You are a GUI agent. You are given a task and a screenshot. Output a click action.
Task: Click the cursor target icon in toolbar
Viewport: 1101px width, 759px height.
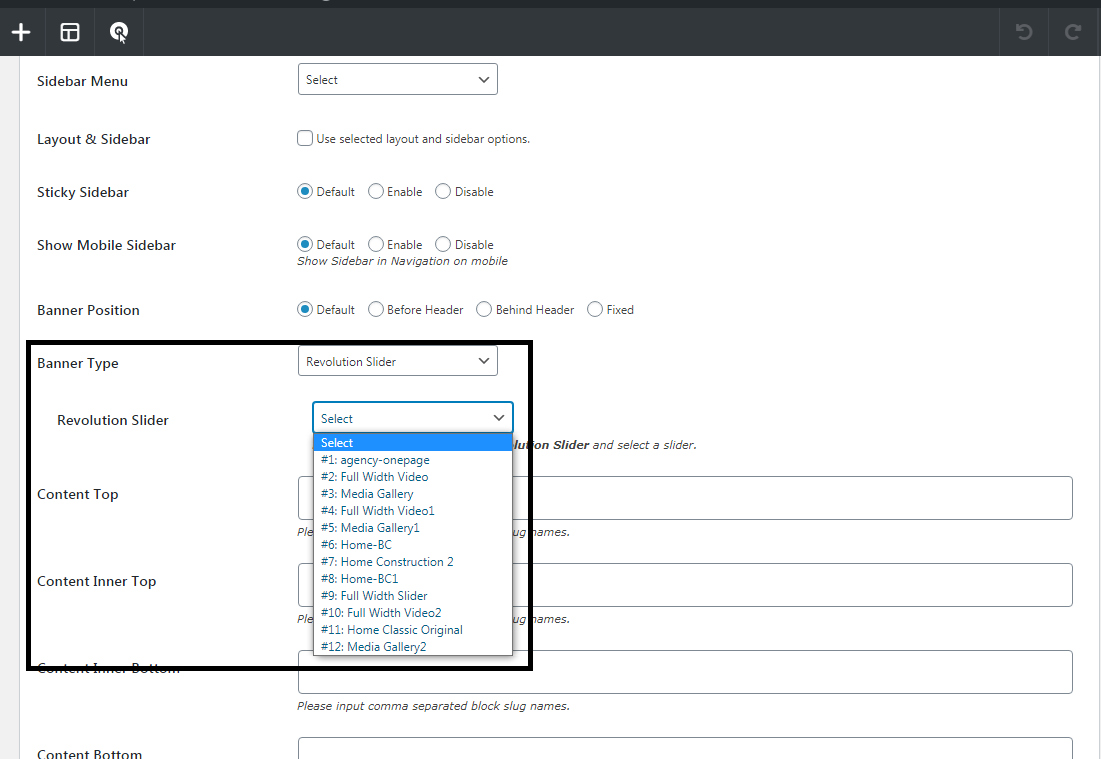click(119, 33)
